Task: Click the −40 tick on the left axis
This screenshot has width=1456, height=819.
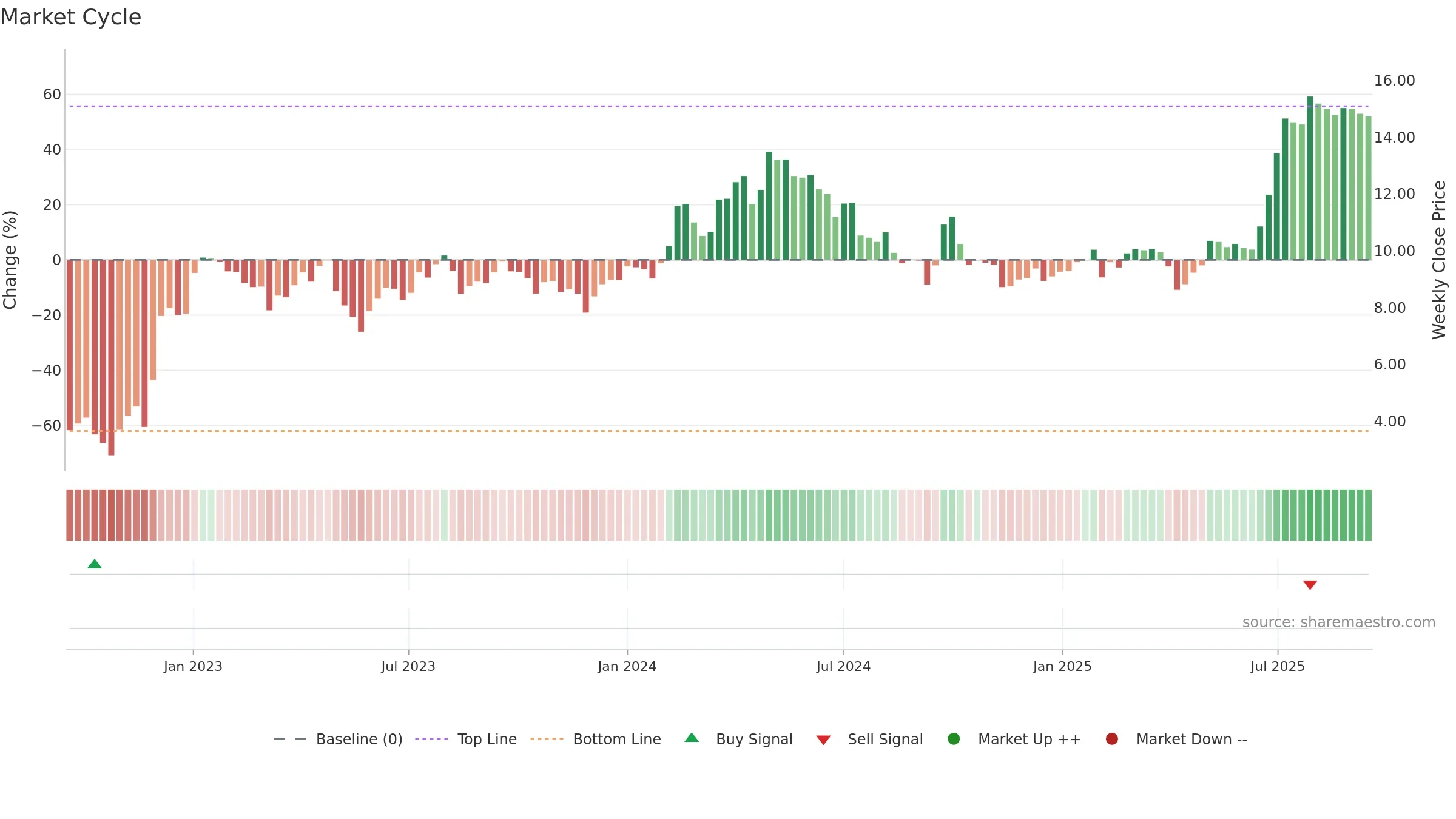Action: [47, 370]
